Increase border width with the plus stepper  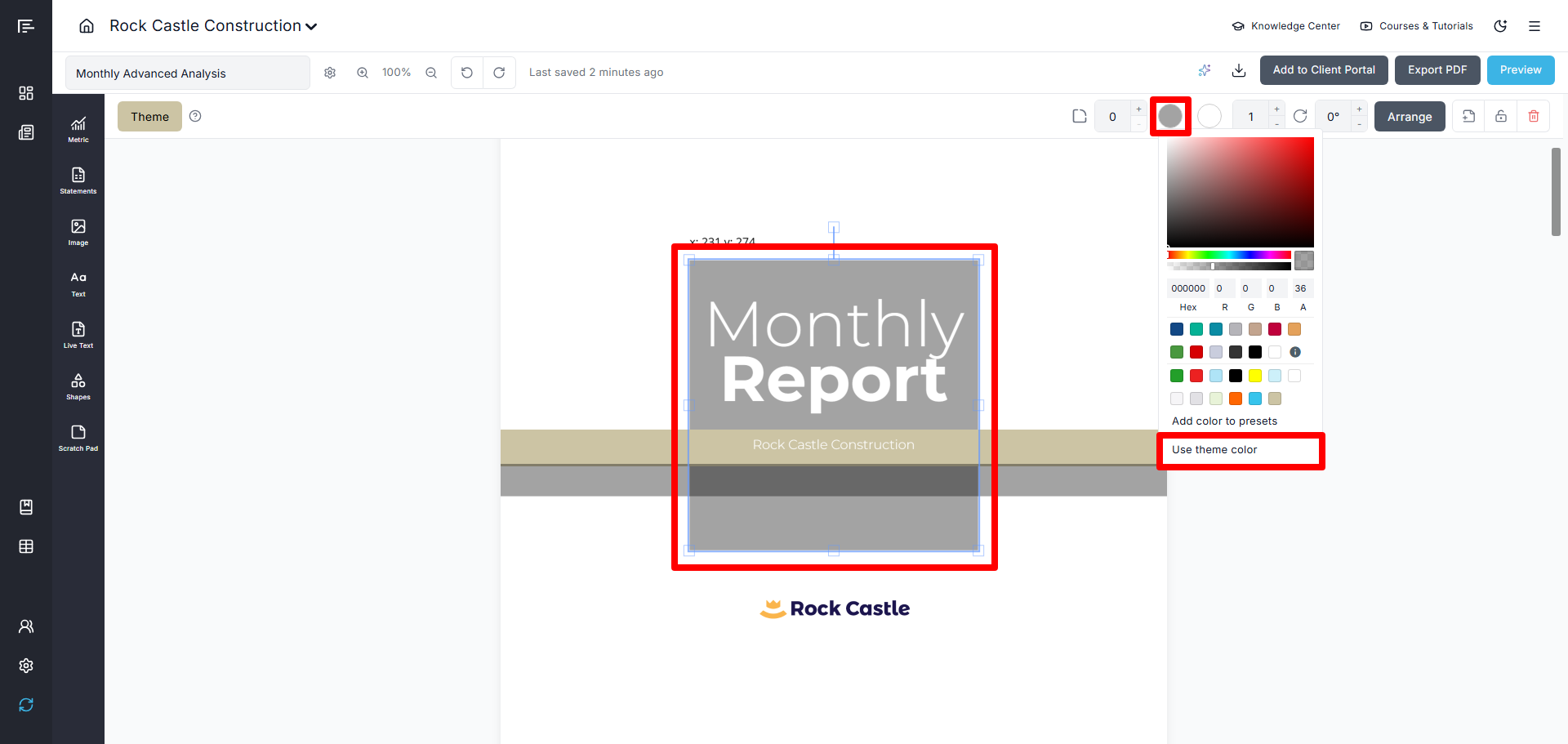[x=1276, y=109]
